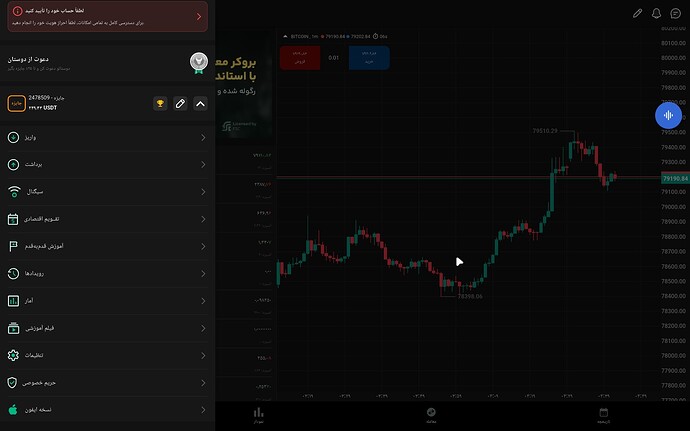
Task: Click the USDT account balance text
Action: 43,108
